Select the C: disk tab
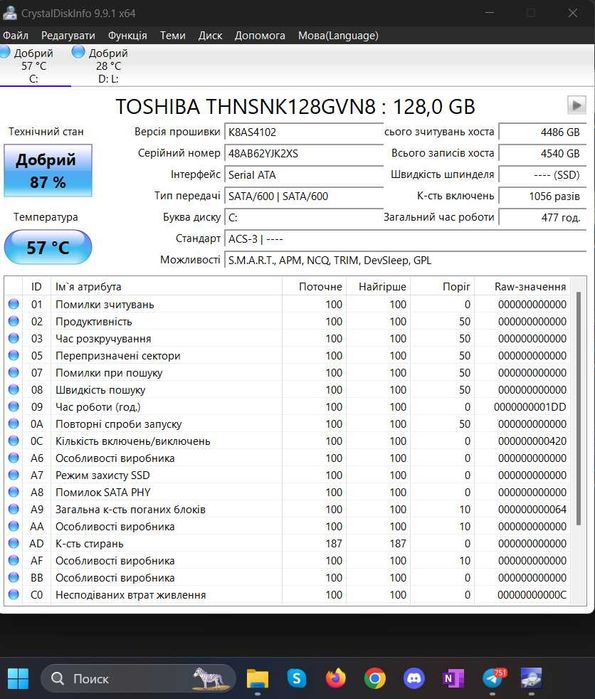Viewport: 595px width, 699px height. [x=33, y=66]
